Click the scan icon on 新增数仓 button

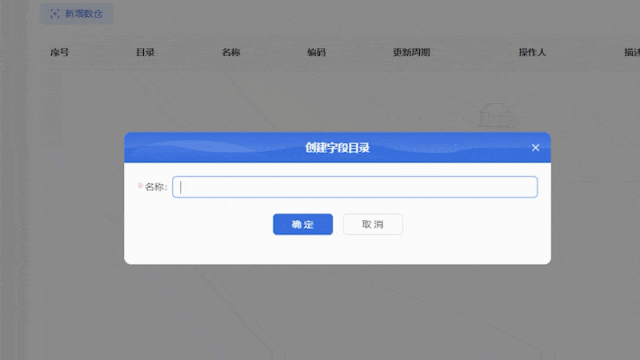[x=55, y=14]
